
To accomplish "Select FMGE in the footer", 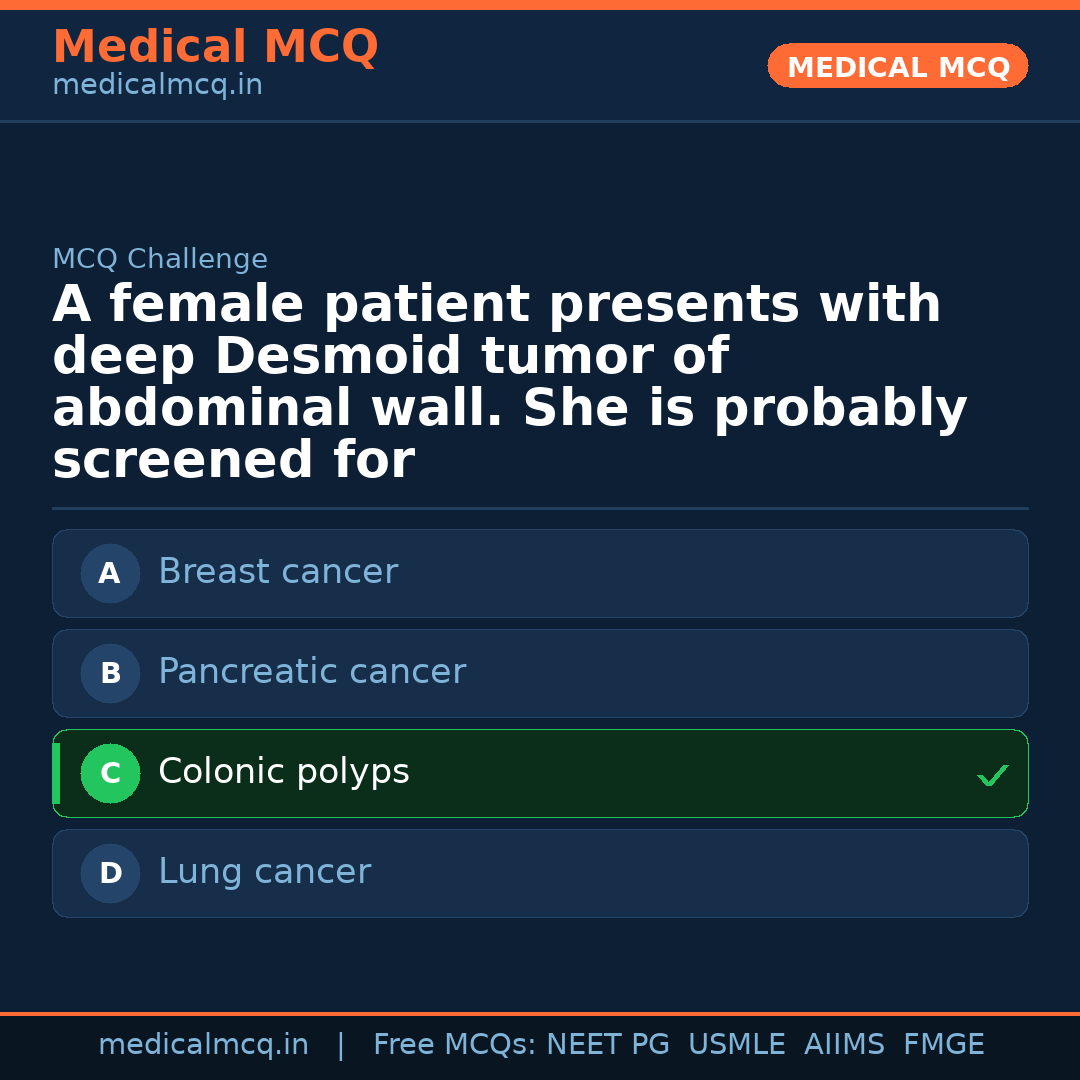I will point(944,1045).
